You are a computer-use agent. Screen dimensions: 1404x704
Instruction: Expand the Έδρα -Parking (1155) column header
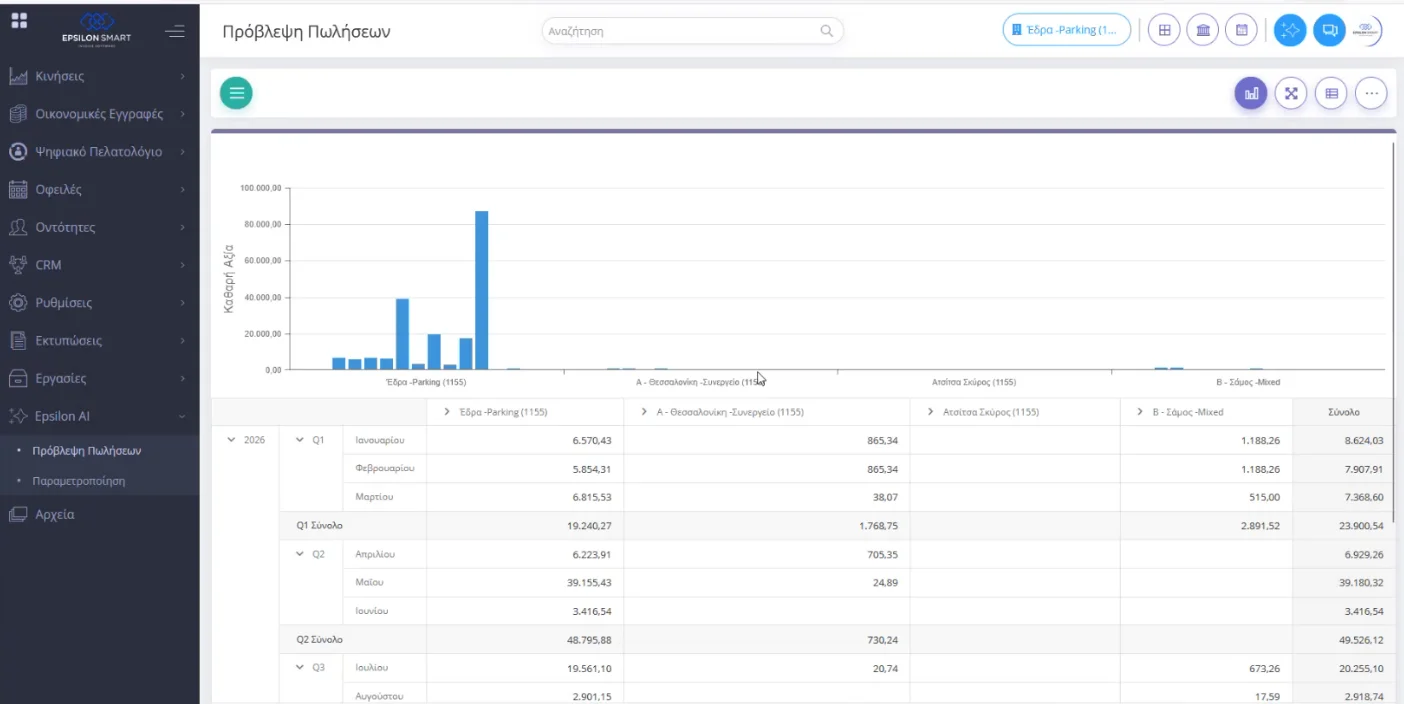pyautogui.click(x=447, y=412)
